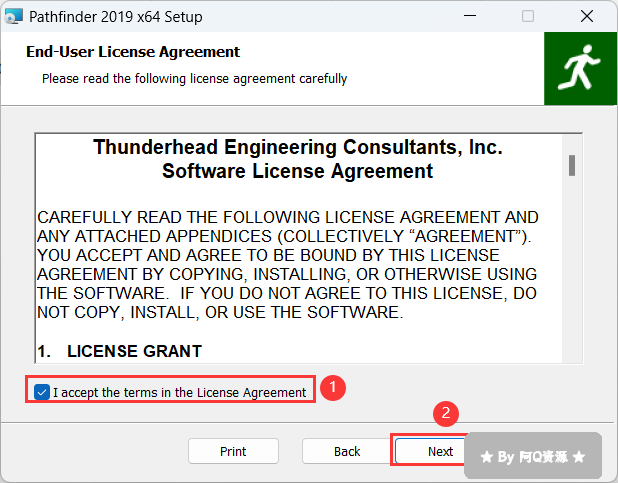Click the "I accept the terms" label text
Image resolution: width=618 pixels, height=483 pixels.
pos(179,392)
